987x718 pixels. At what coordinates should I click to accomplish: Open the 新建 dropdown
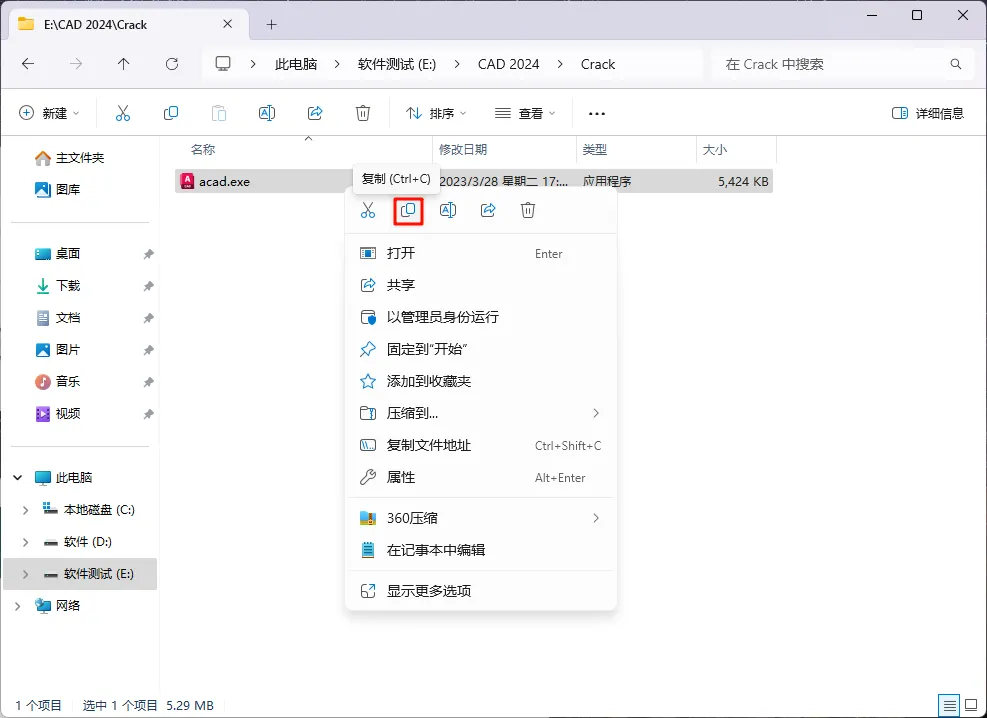tap(49, 113)
